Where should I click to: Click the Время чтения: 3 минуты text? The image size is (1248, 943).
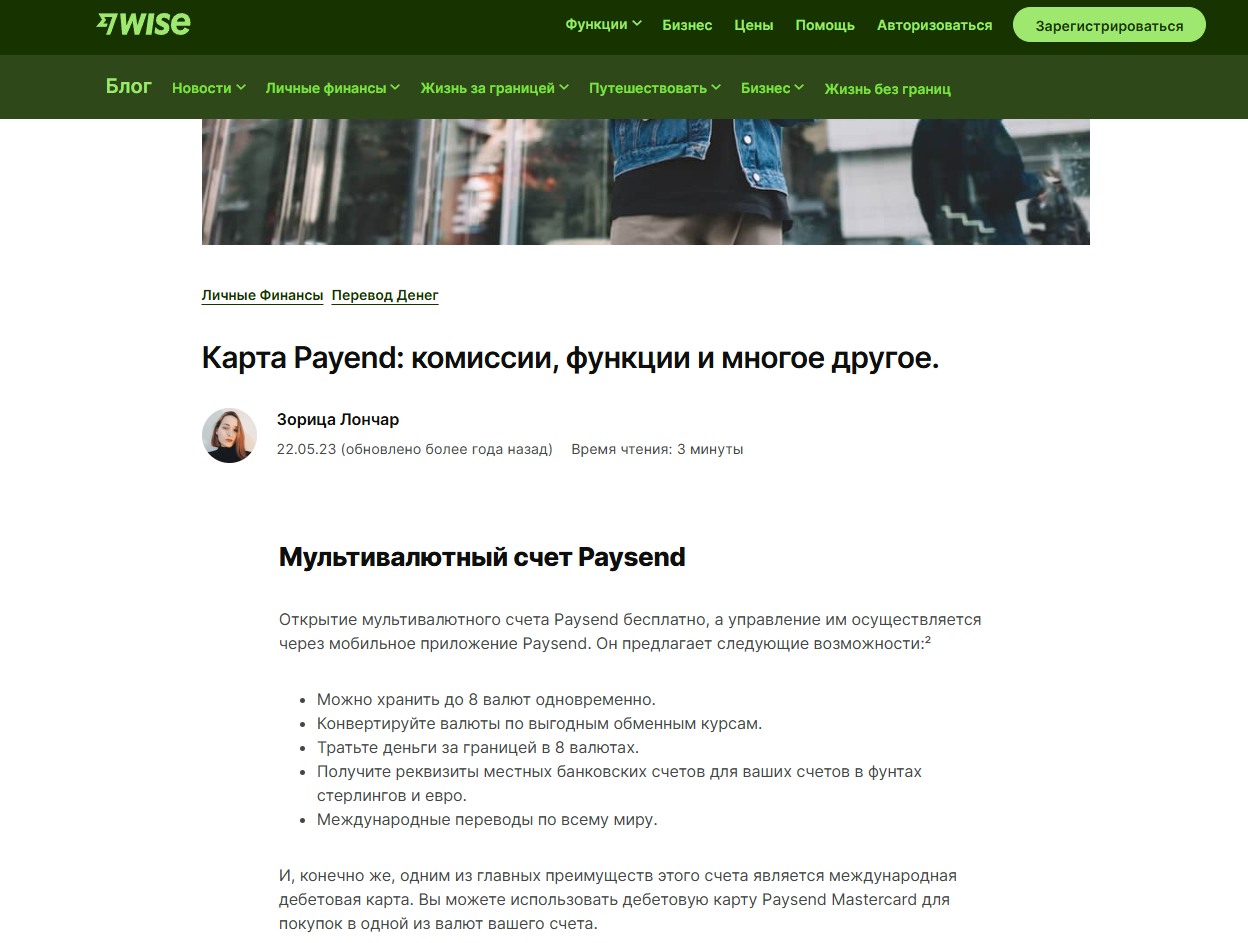657,449
